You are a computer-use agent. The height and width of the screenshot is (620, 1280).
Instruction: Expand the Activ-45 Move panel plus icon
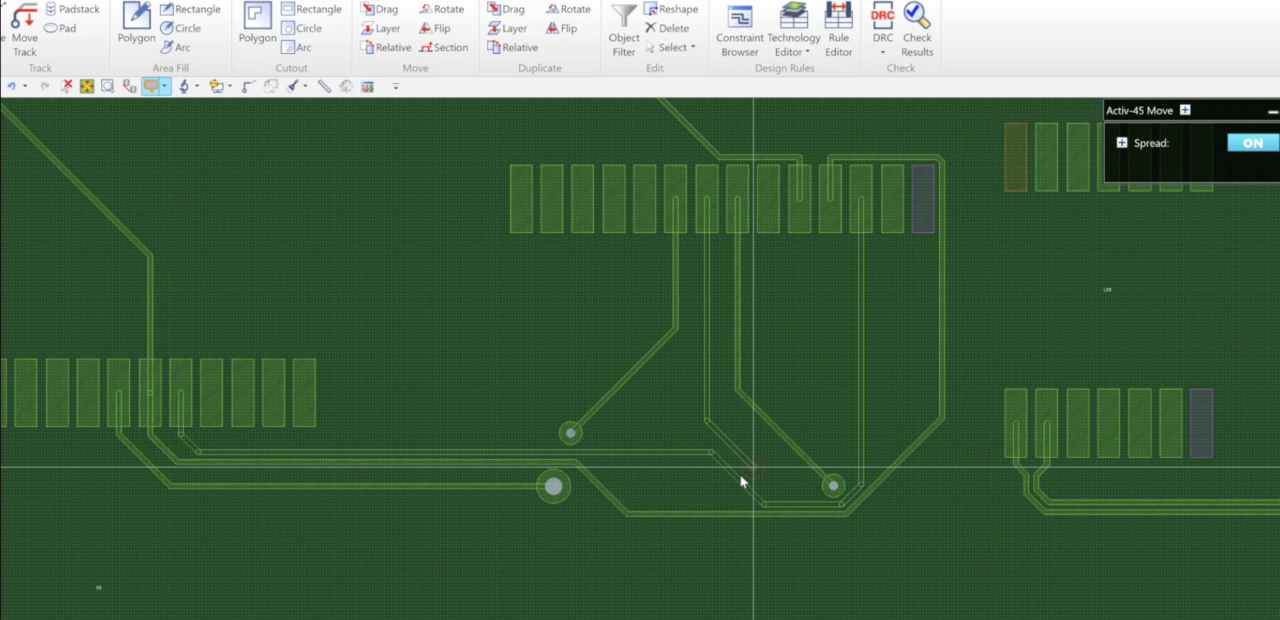point(1185,110)
